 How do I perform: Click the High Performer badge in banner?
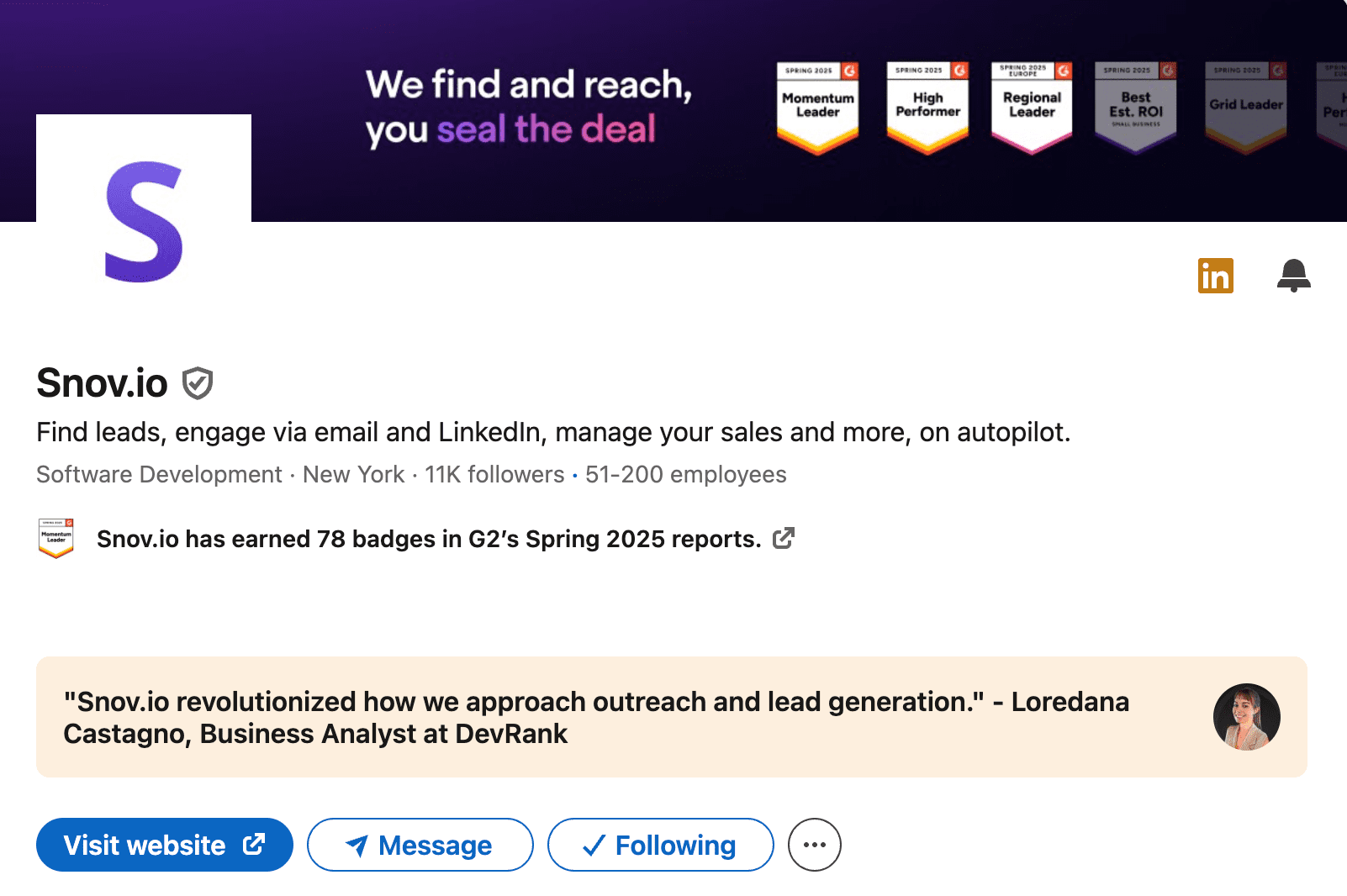(x=927, y=107)
